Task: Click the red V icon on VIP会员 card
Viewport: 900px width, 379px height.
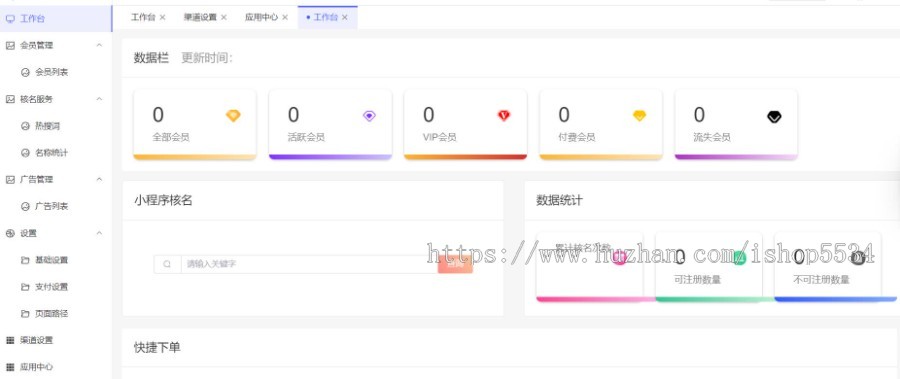Action: pos(504,115)
